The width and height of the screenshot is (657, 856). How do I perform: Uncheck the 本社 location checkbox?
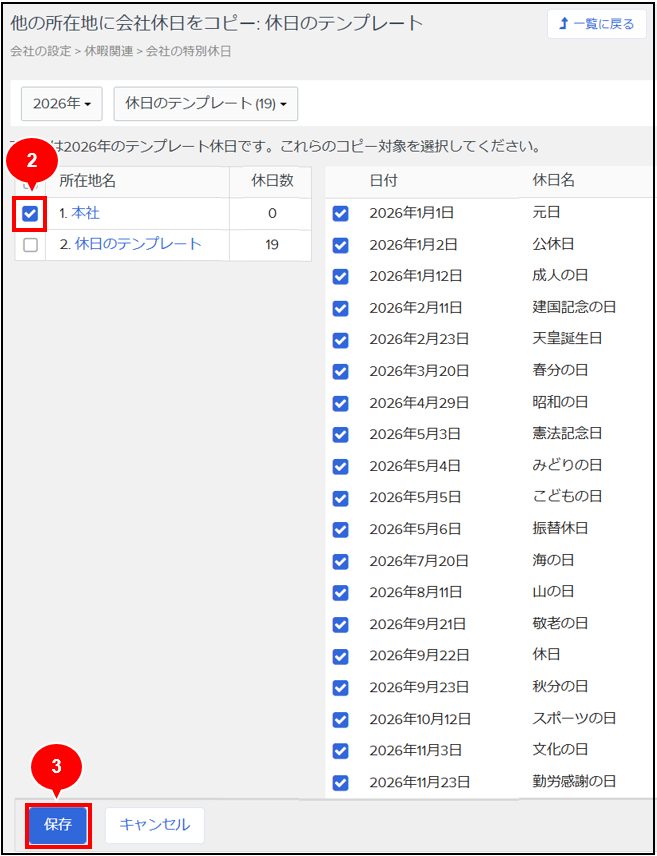coord(30,213)
